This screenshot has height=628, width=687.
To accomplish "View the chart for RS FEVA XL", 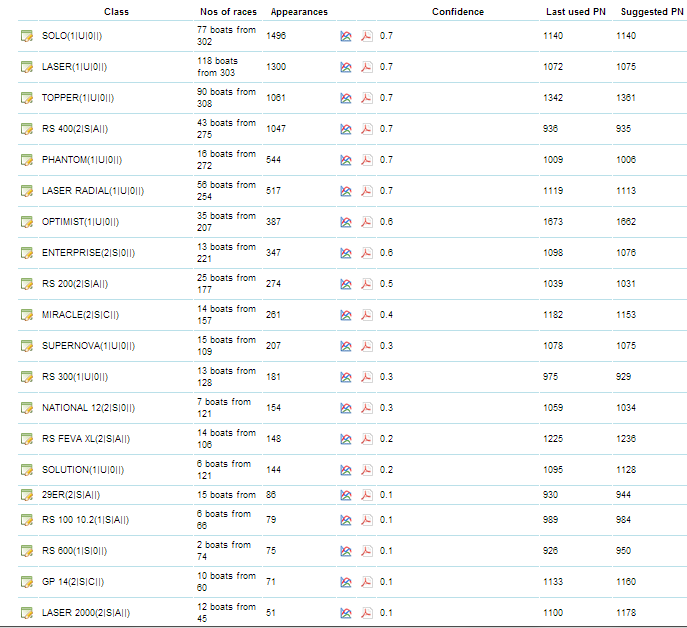I will pos(346,439).
